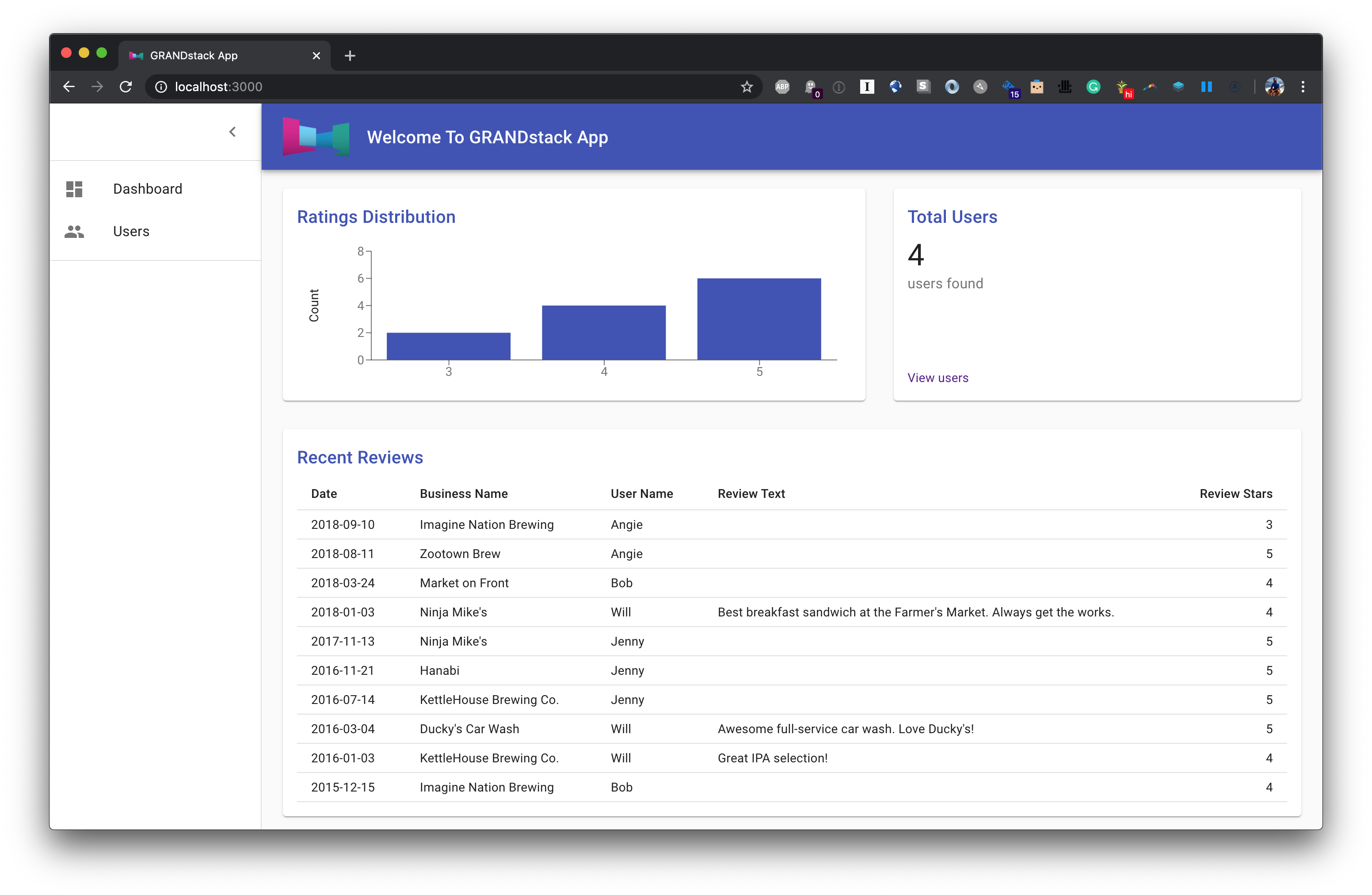Bookmark page with star icon

(x=747, y=87)
